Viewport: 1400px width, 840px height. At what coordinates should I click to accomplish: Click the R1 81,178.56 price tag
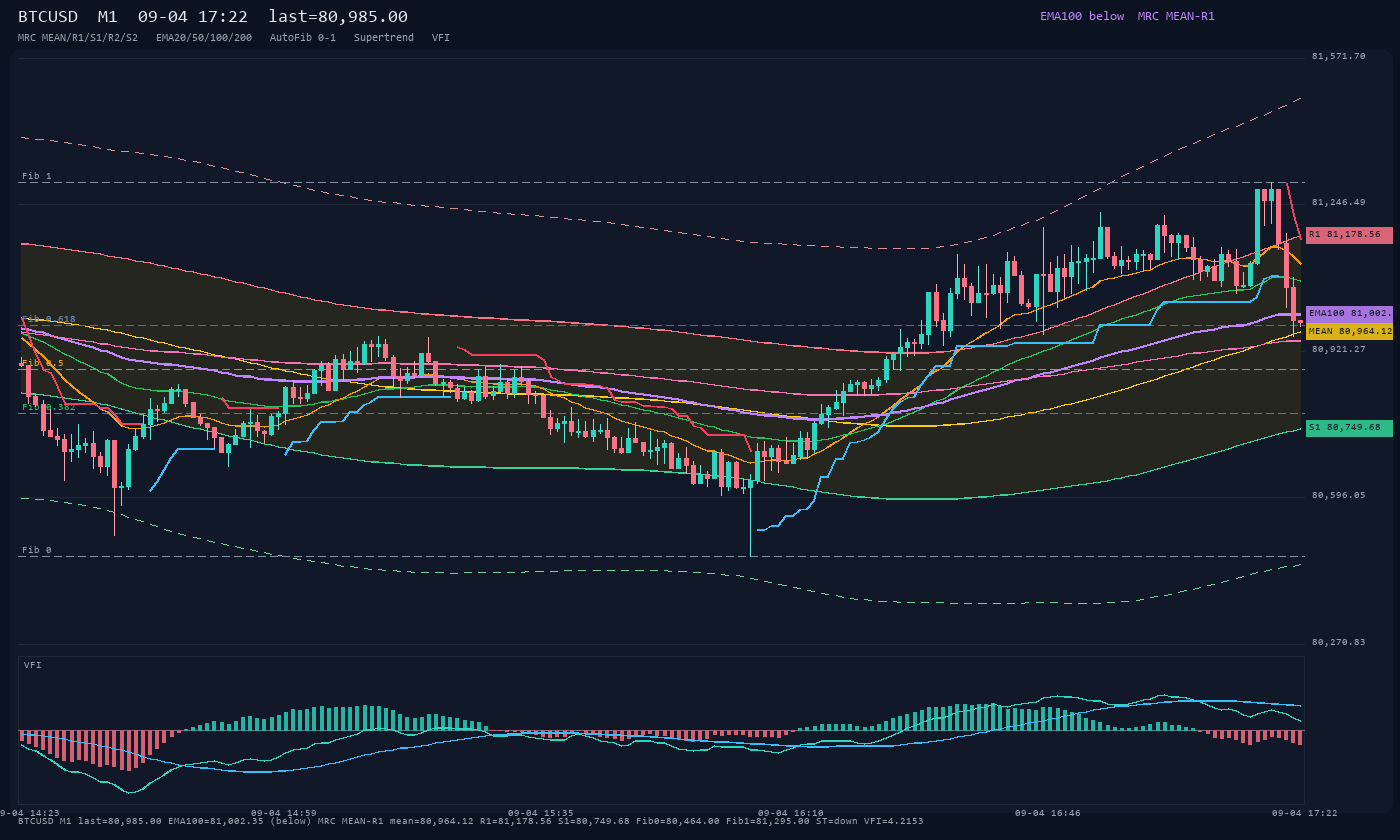click(1349, 235)
